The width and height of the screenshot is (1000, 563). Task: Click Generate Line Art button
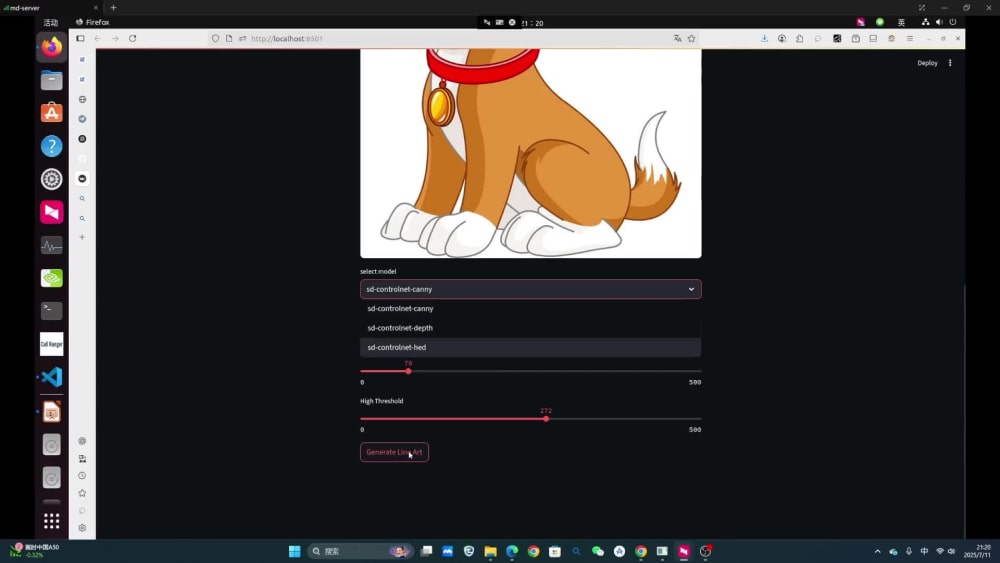coord(394,452)
